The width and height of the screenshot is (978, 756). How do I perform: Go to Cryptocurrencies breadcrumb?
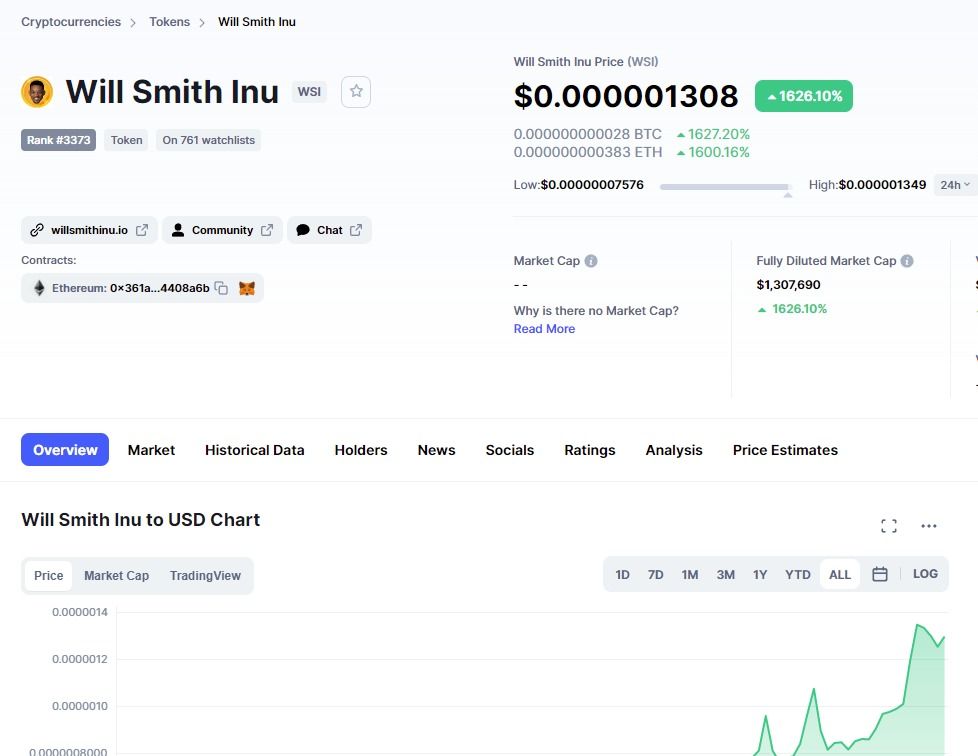click(x=71, y=22)
